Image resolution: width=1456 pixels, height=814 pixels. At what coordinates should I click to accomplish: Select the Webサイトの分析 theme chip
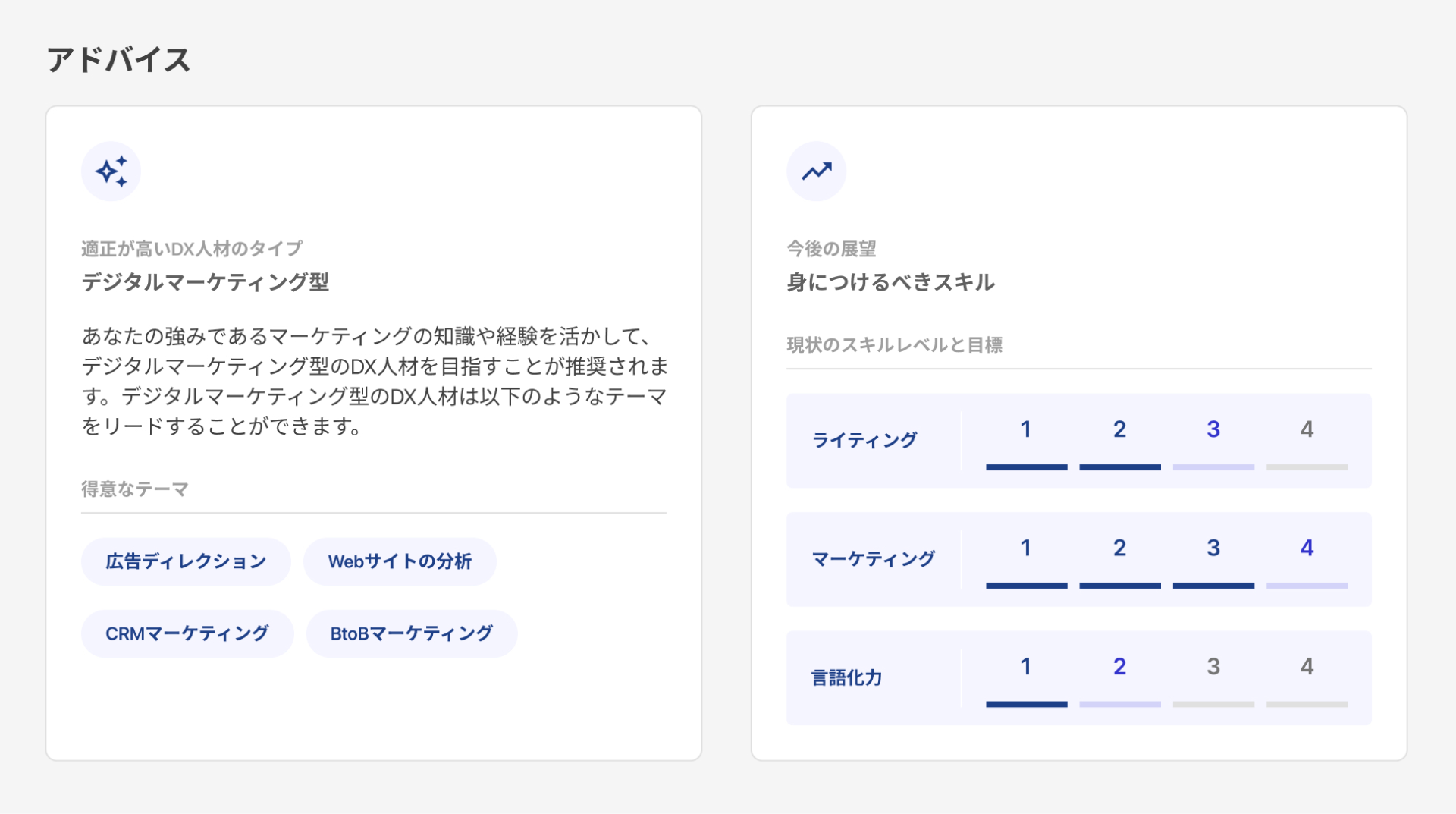(400, 561)
